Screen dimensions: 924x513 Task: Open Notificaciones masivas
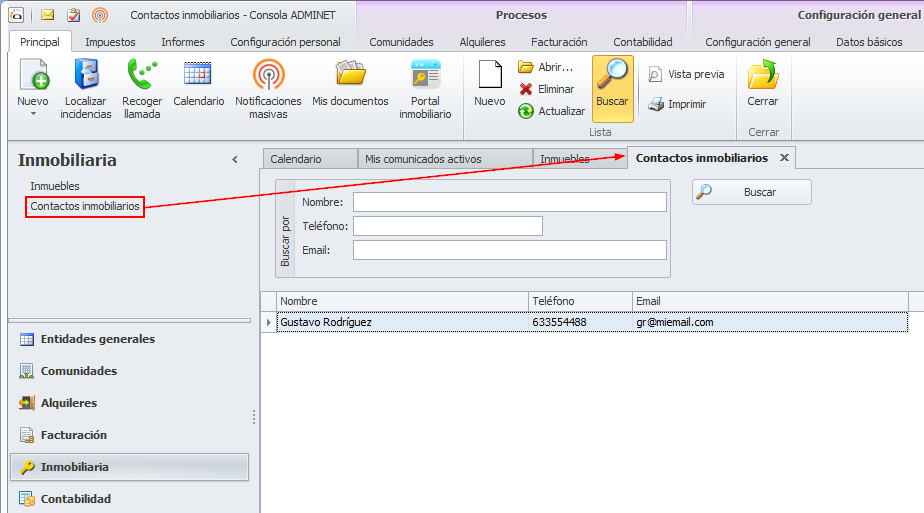[x=268, y=90]
